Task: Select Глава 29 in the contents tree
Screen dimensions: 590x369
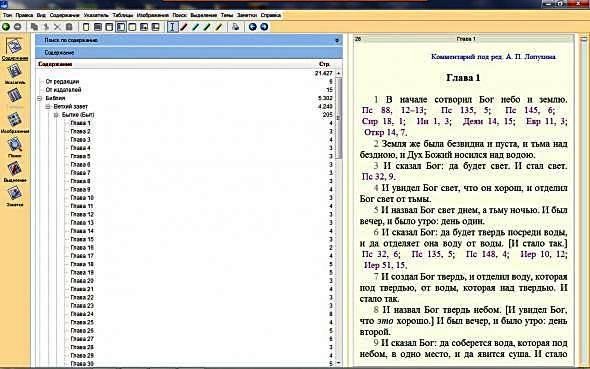Action: 82,355
